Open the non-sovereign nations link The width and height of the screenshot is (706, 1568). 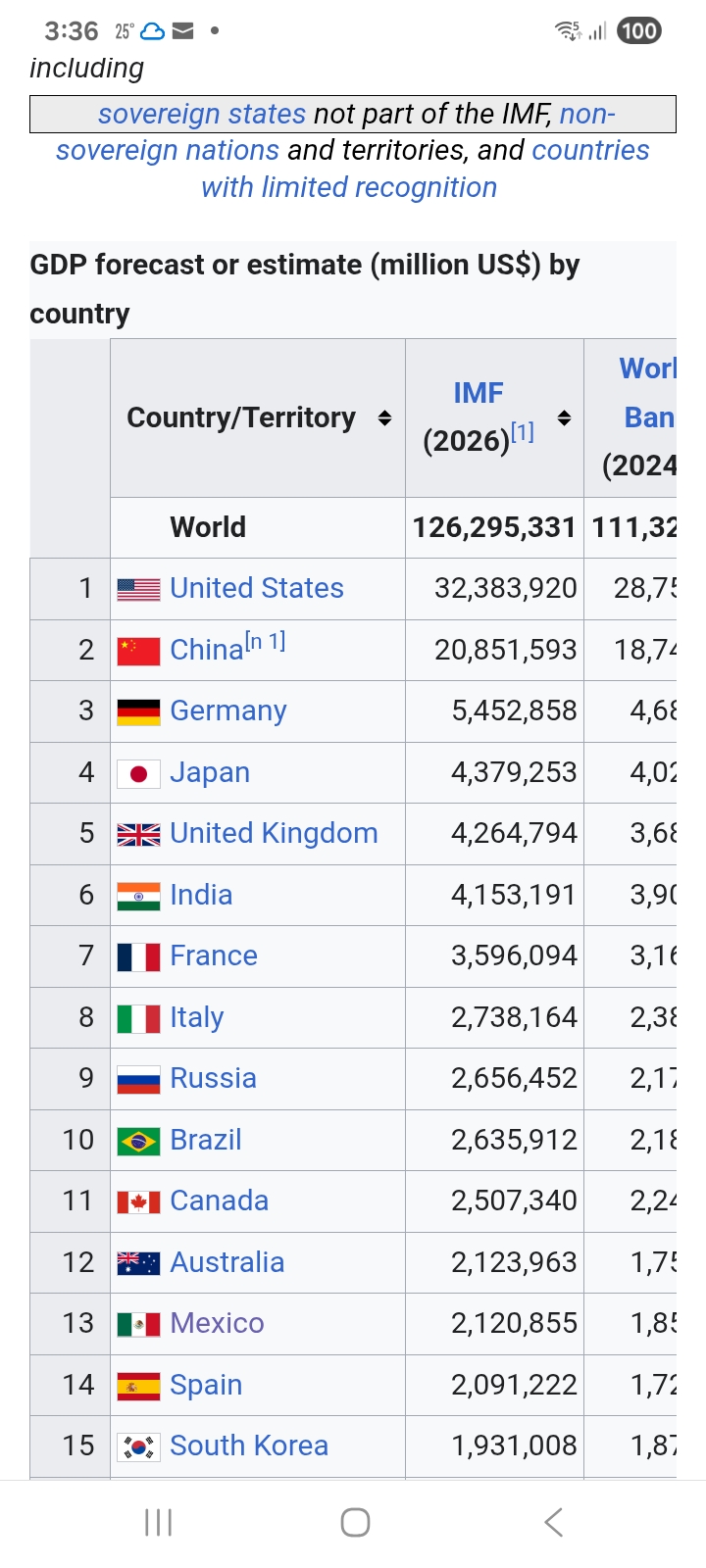[x=335, y=132]
